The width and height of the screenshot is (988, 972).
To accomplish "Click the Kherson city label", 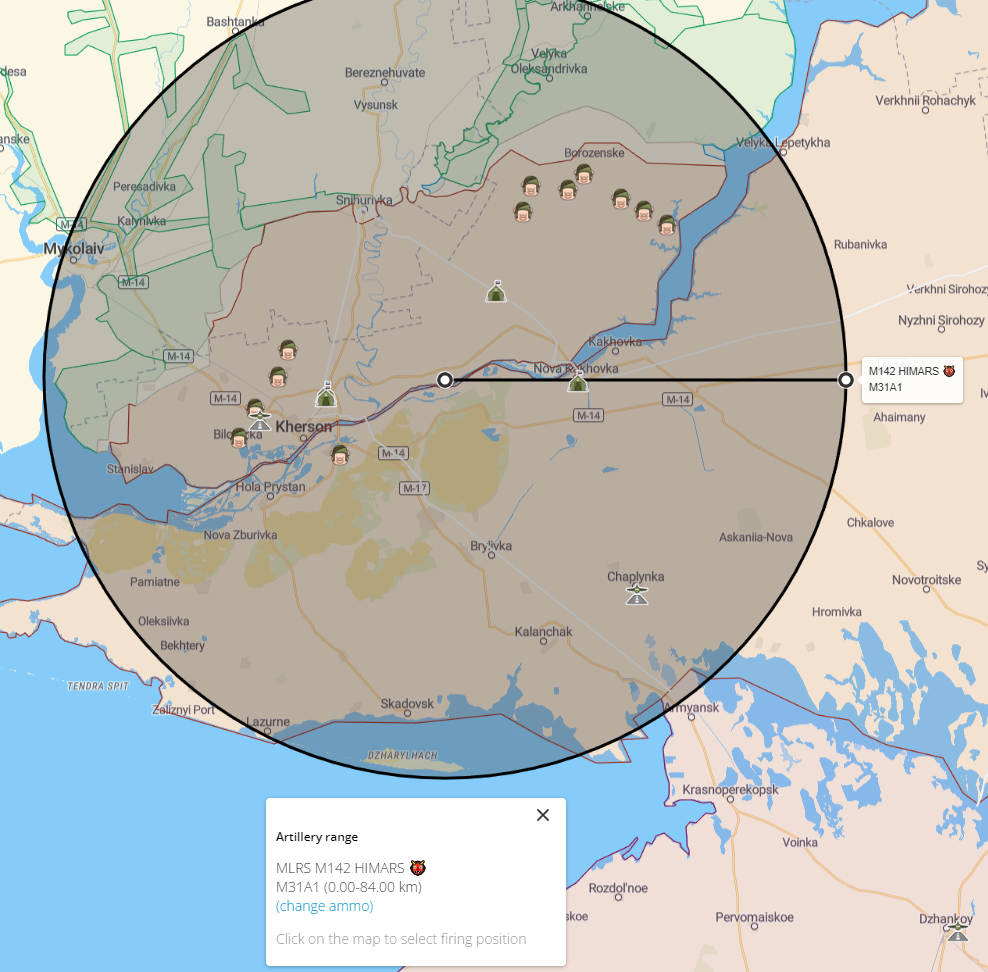I will point(303,426).
